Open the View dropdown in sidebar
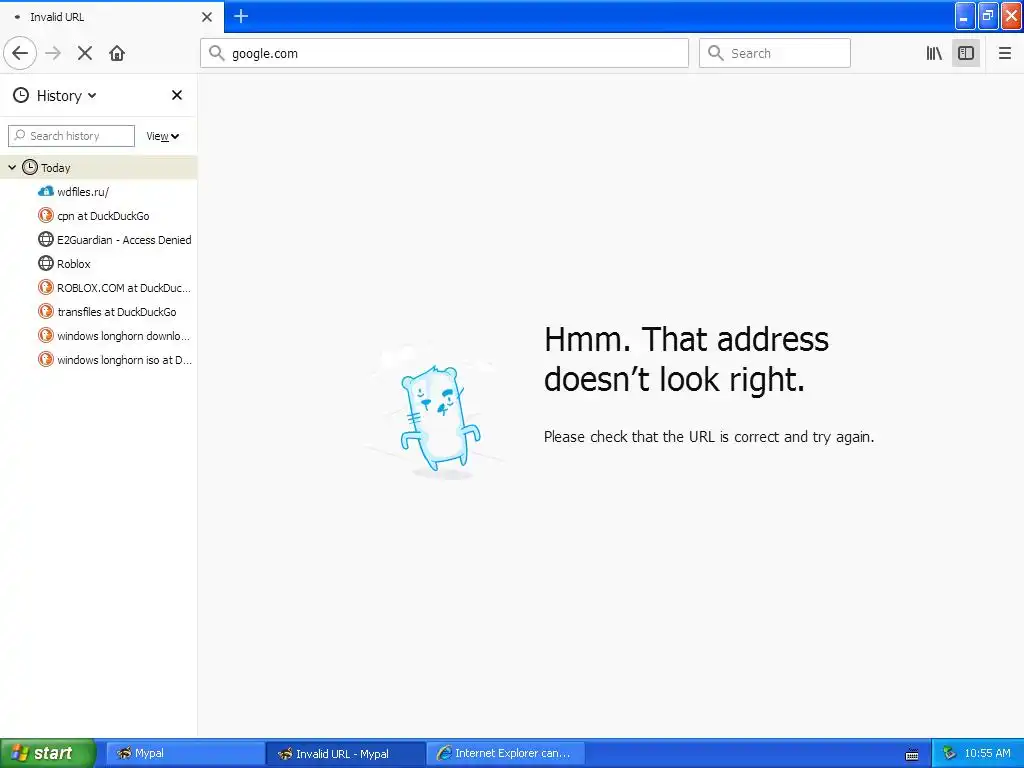This screenshot has width=1024, height=768. click(x=163, y=136)
